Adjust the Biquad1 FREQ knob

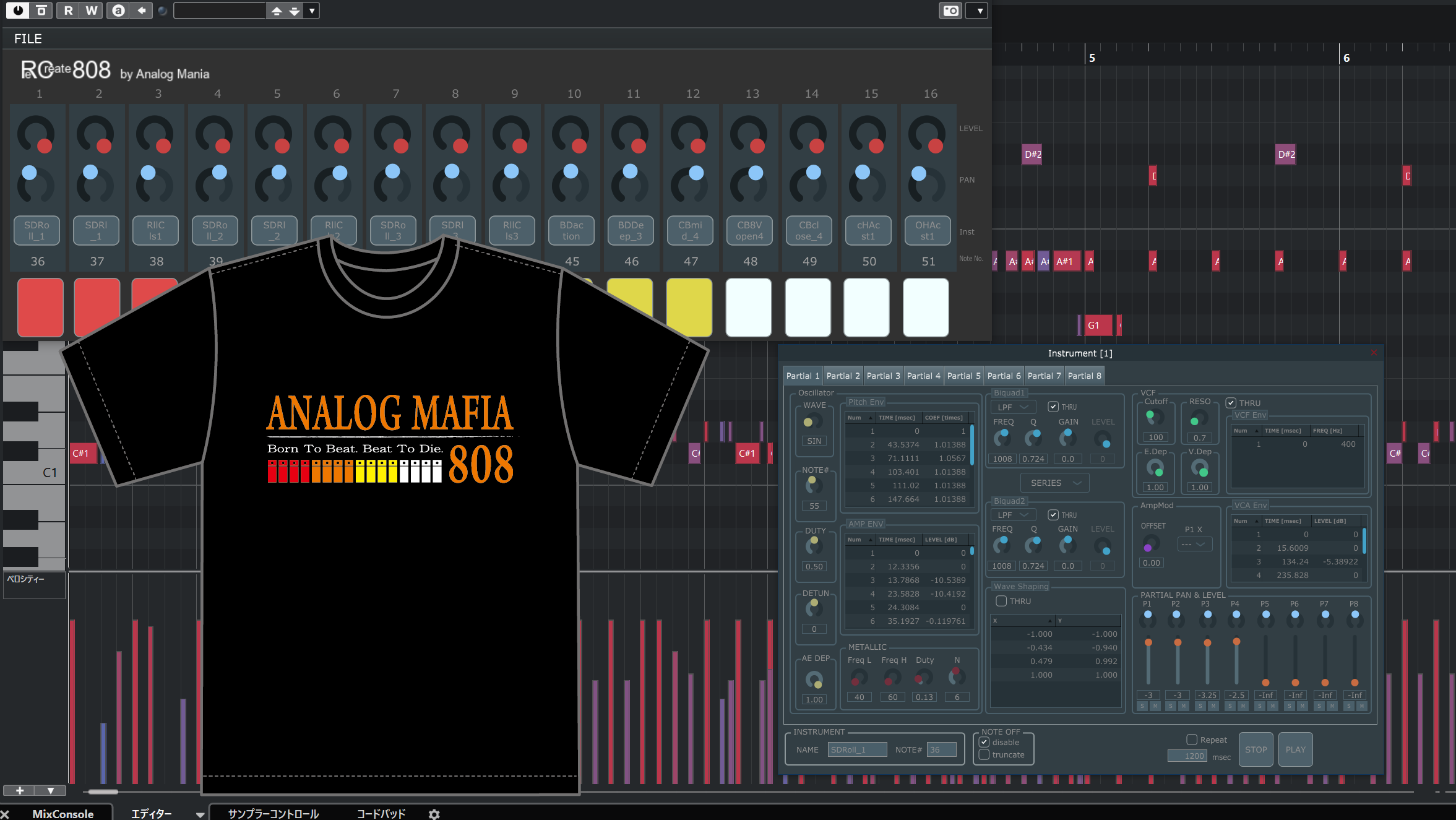click(x=1002, y=438)
